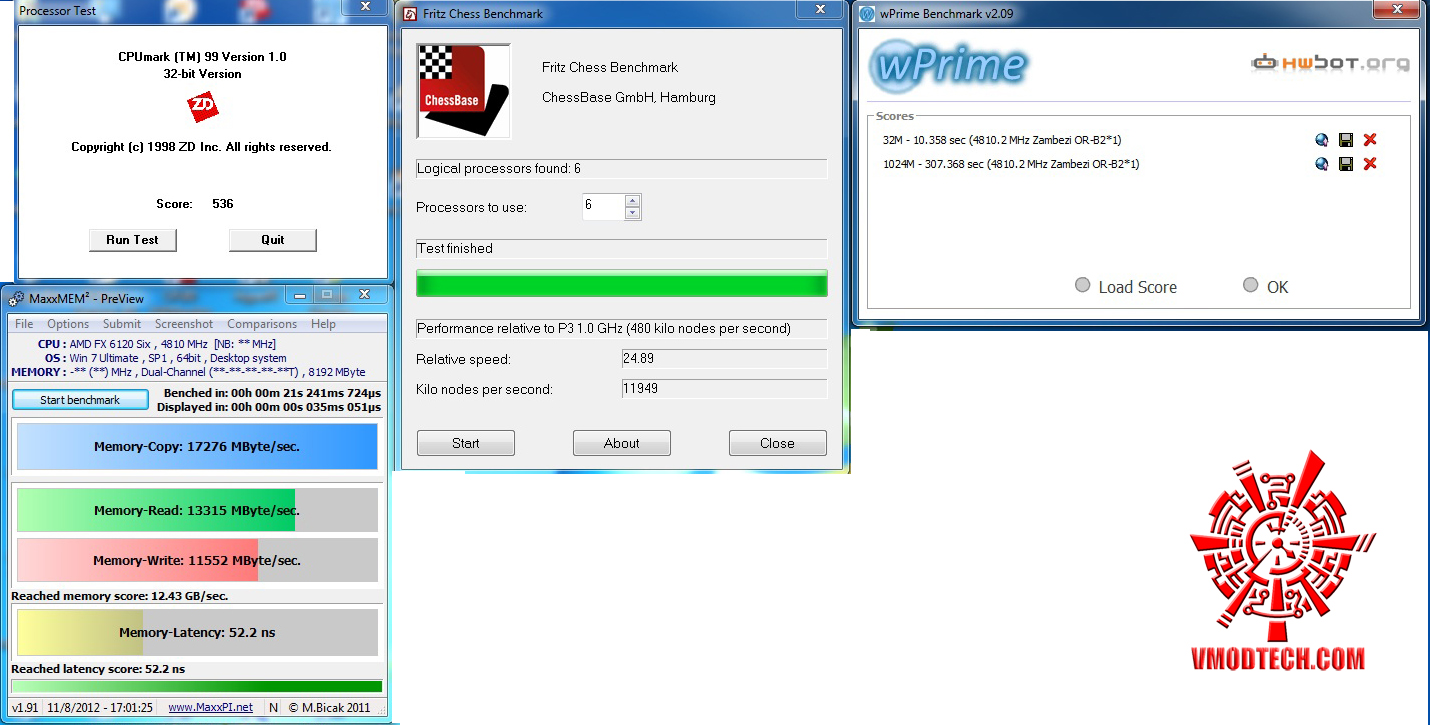Image resolution: width=1430 pixels, height=725 pixels.
Task: Click the 'MEMORY' Dual-Channel info line
Action: coord(188,372)
